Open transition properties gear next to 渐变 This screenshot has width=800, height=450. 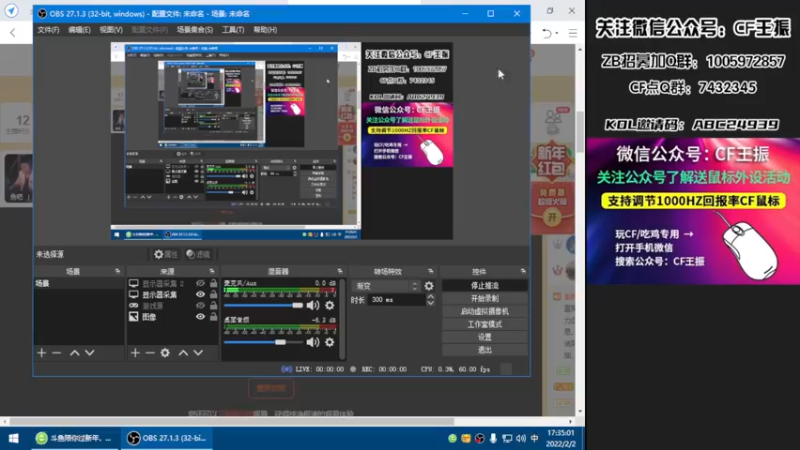coord(429,286)
